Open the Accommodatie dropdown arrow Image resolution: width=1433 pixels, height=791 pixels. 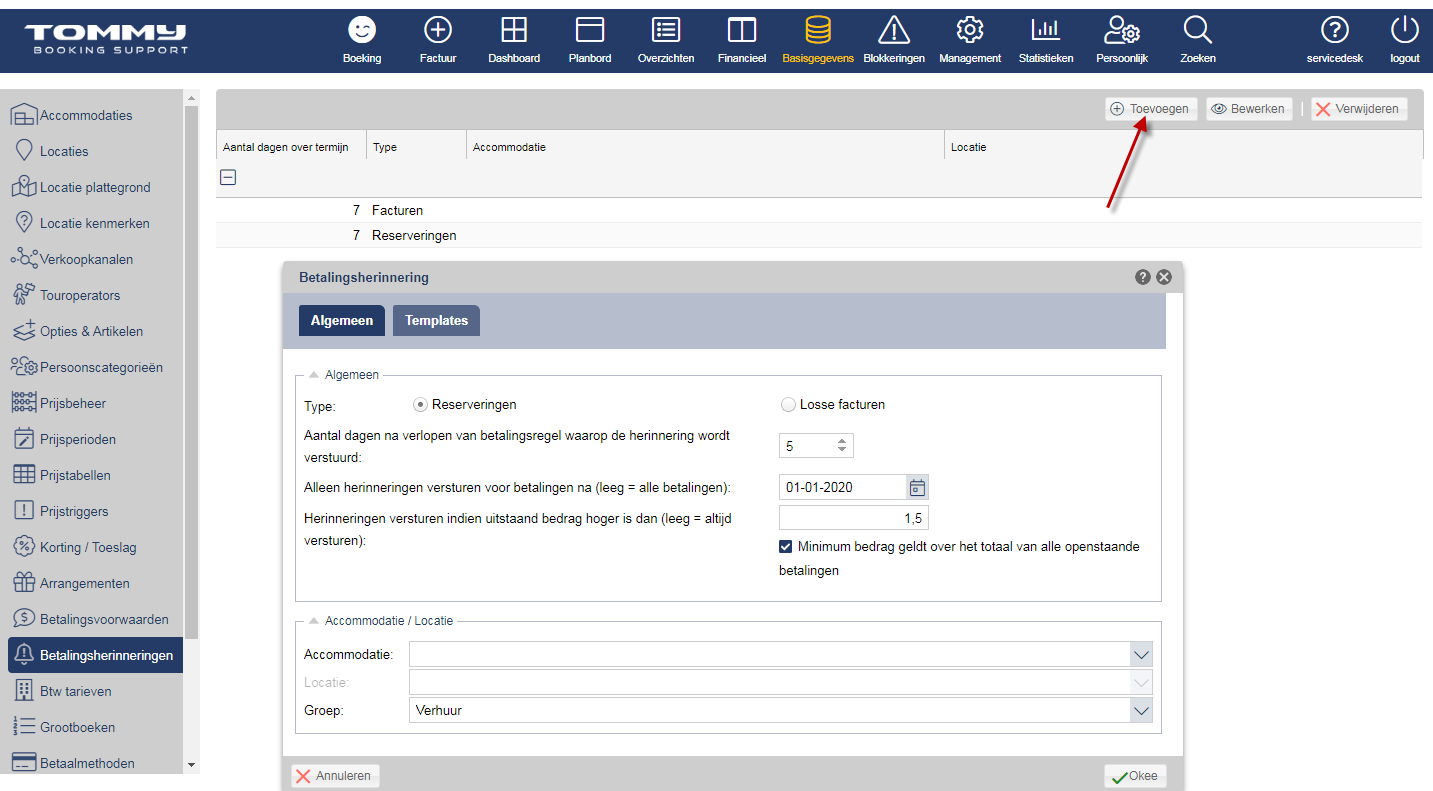[1141, 654]
